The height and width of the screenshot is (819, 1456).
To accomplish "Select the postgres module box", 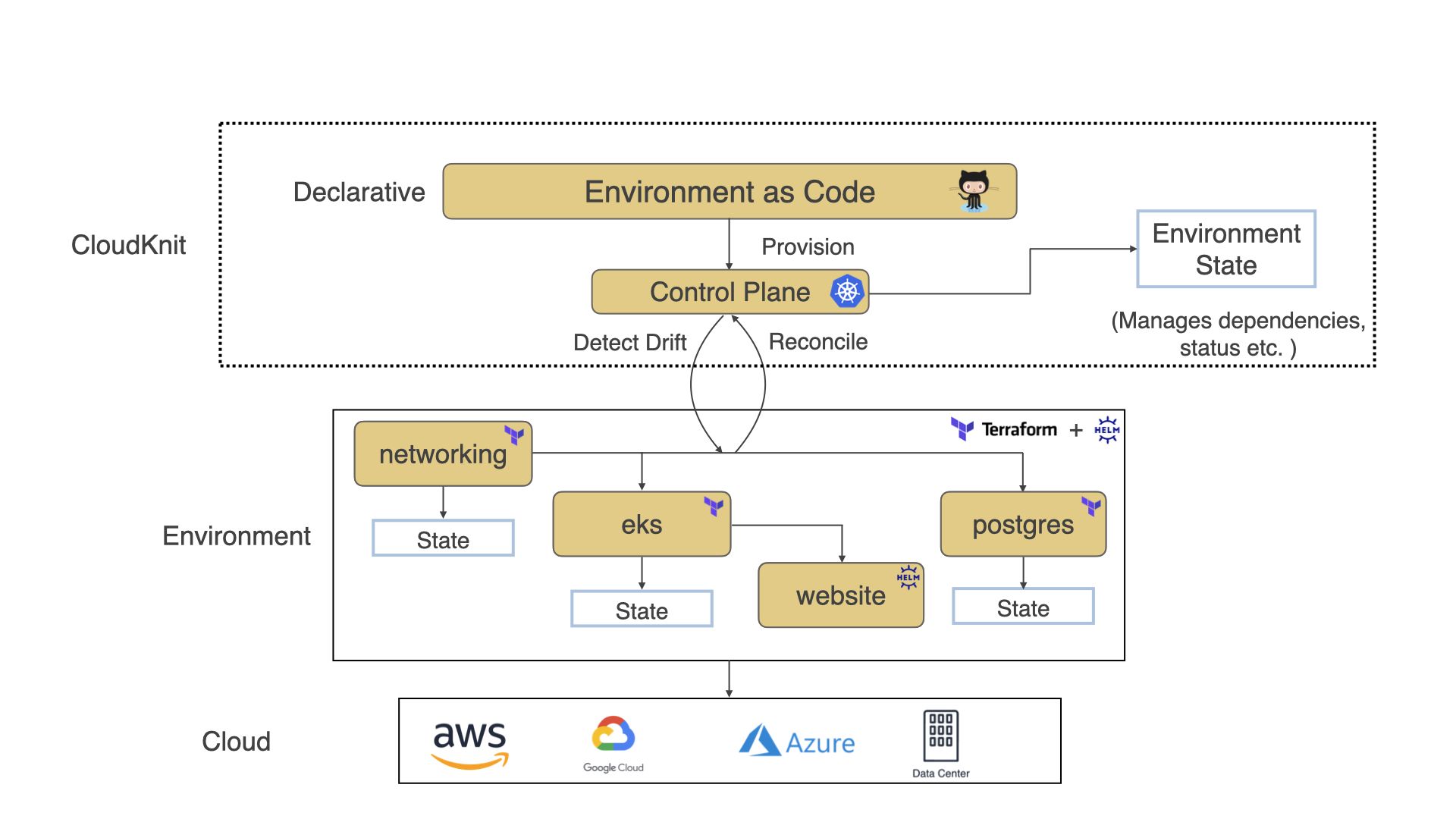I will (x=1023, y=524).
